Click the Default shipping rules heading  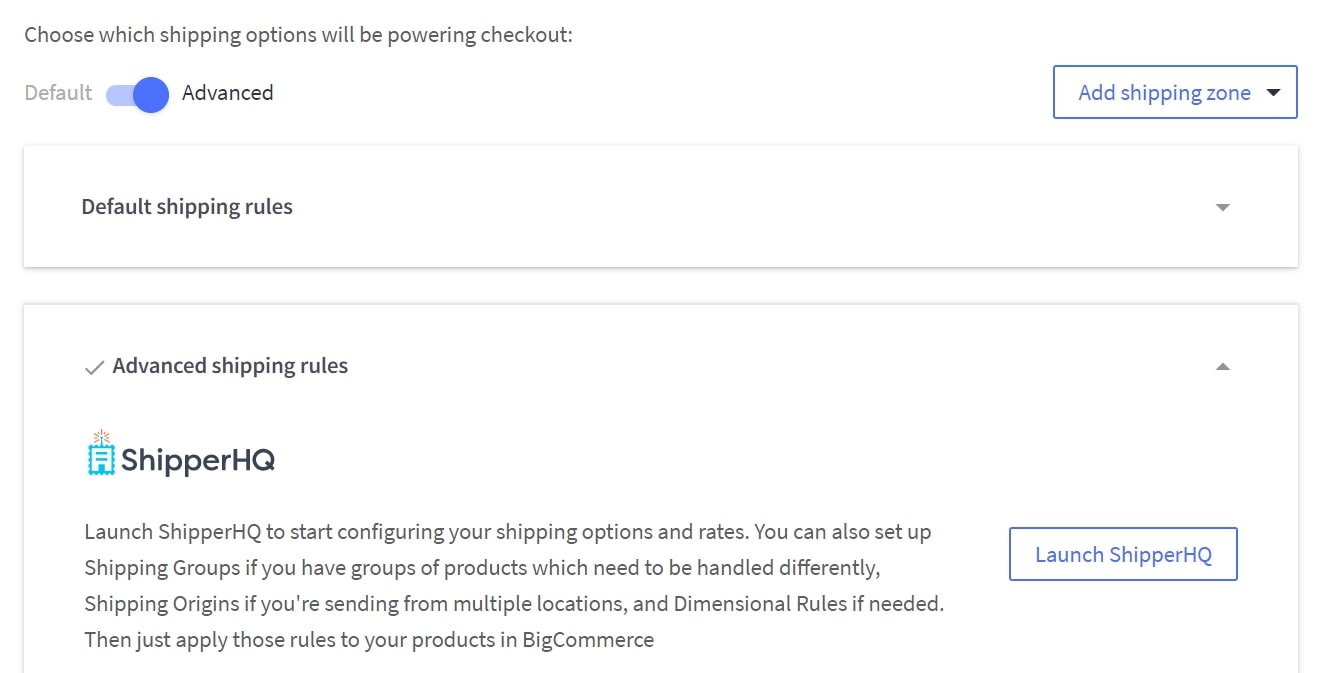click(x=187, y=207)
